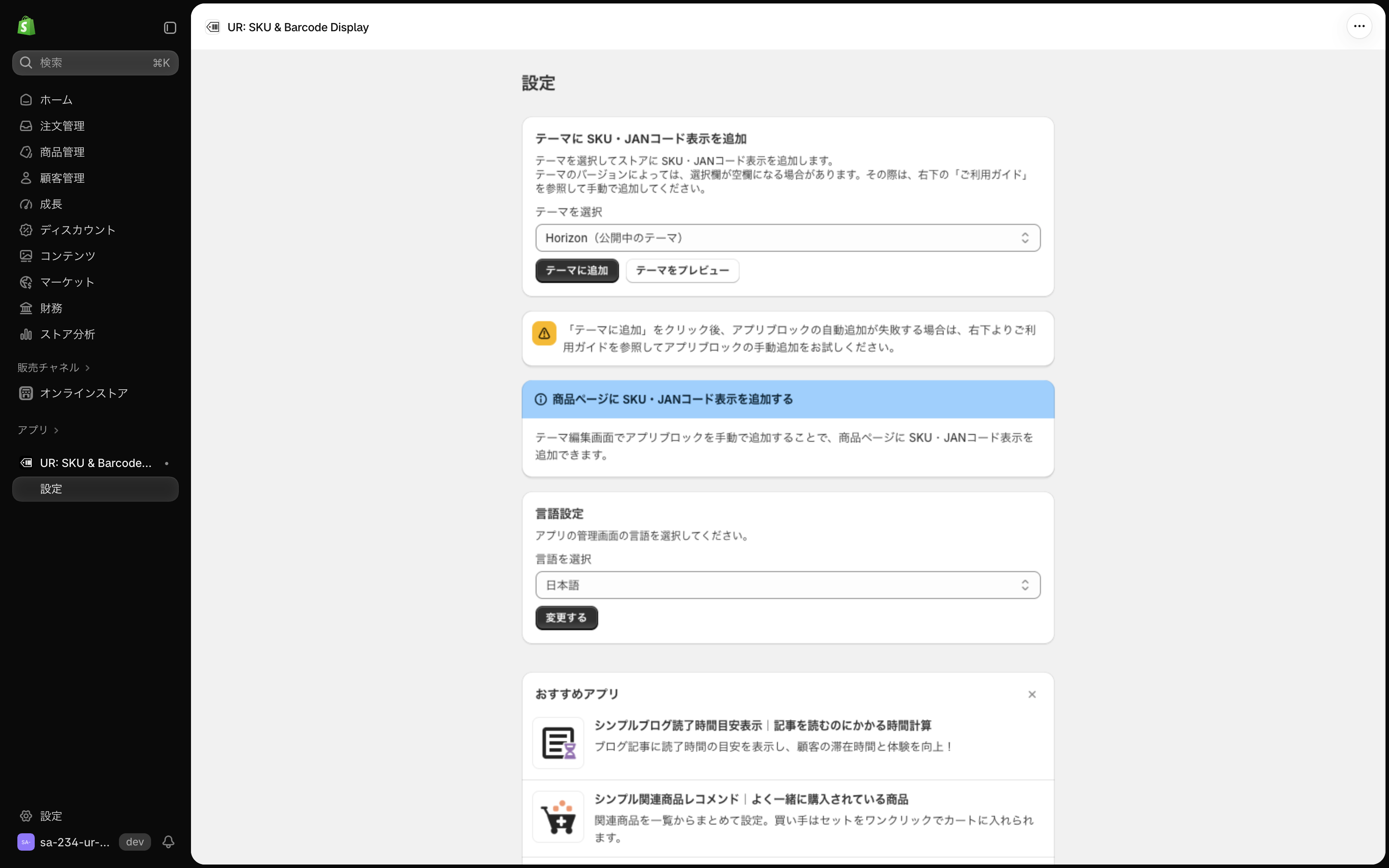The height and width of the screenshot is (868, 1389).
Task: Open the three-dots more actions menu
Action: (x=1359, y=26)
